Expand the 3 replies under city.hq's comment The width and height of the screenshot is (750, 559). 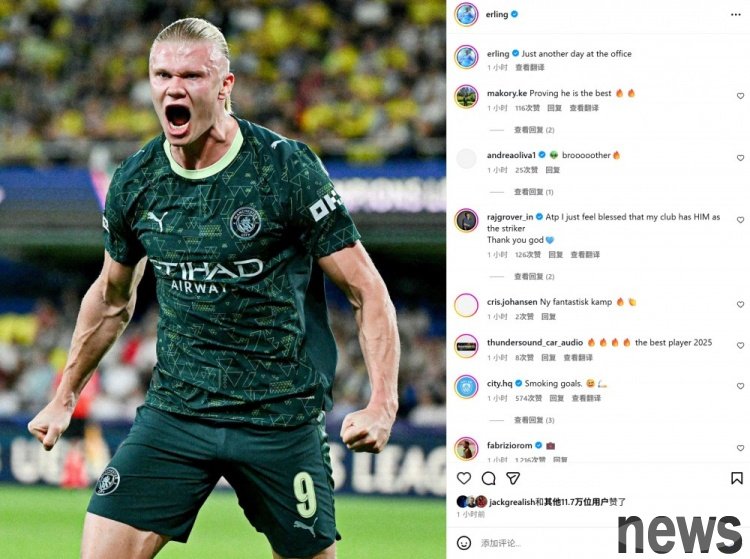click(534, 420)
